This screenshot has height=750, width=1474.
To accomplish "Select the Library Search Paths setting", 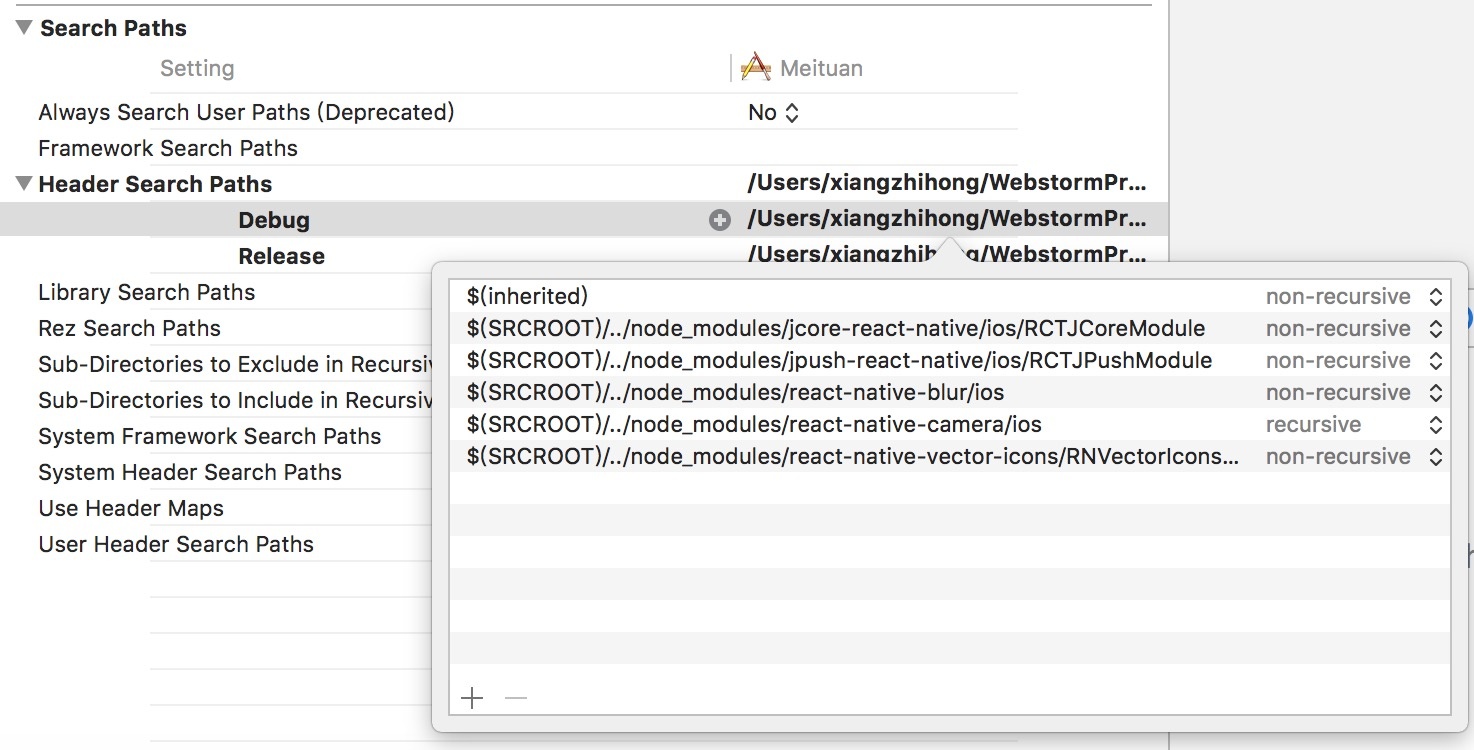I will point(146,292).
